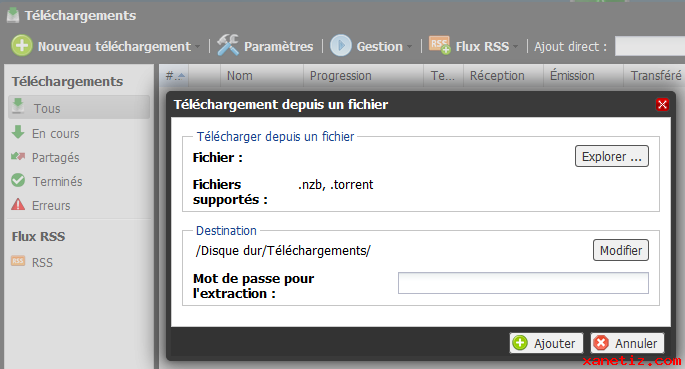Show Tous downloads in sidebar
Viewport: 685px width, 369px height.
point(79,107)
